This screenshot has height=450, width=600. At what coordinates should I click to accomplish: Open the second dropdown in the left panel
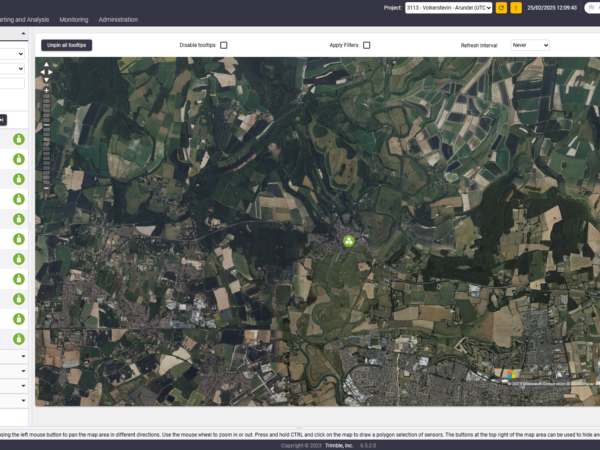pos(12,69)
